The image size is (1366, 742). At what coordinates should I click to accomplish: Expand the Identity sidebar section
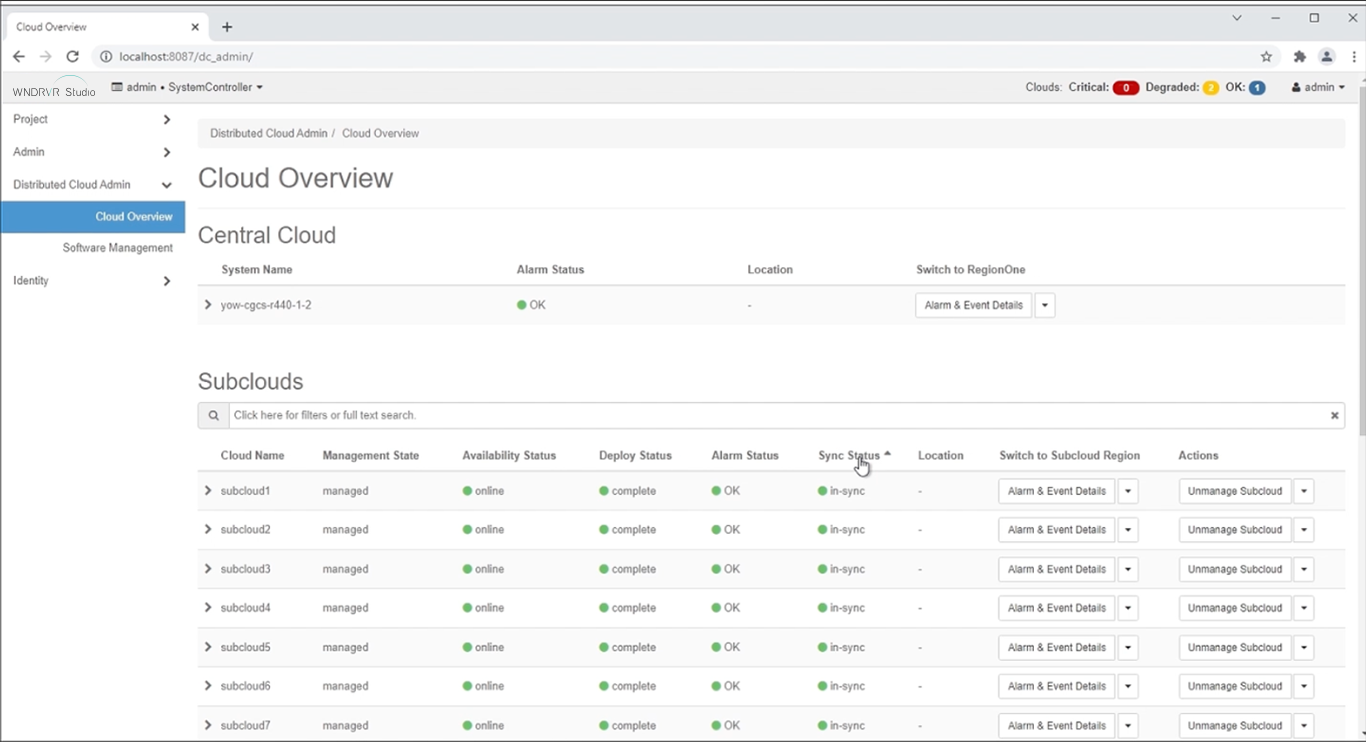pos(92,281)
